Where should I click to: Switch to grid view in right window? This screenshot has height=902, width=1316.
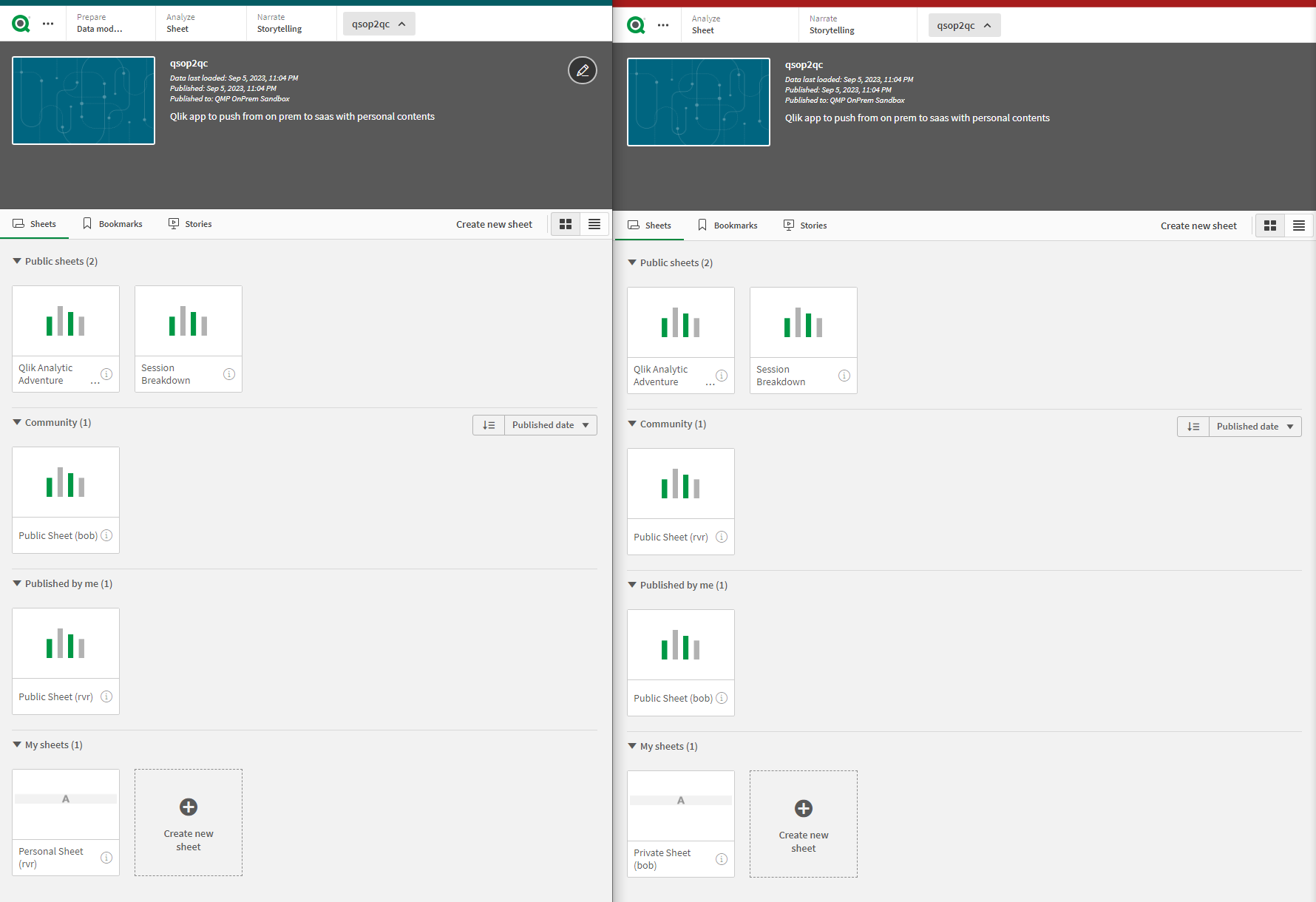click(x=1270, y=225)
